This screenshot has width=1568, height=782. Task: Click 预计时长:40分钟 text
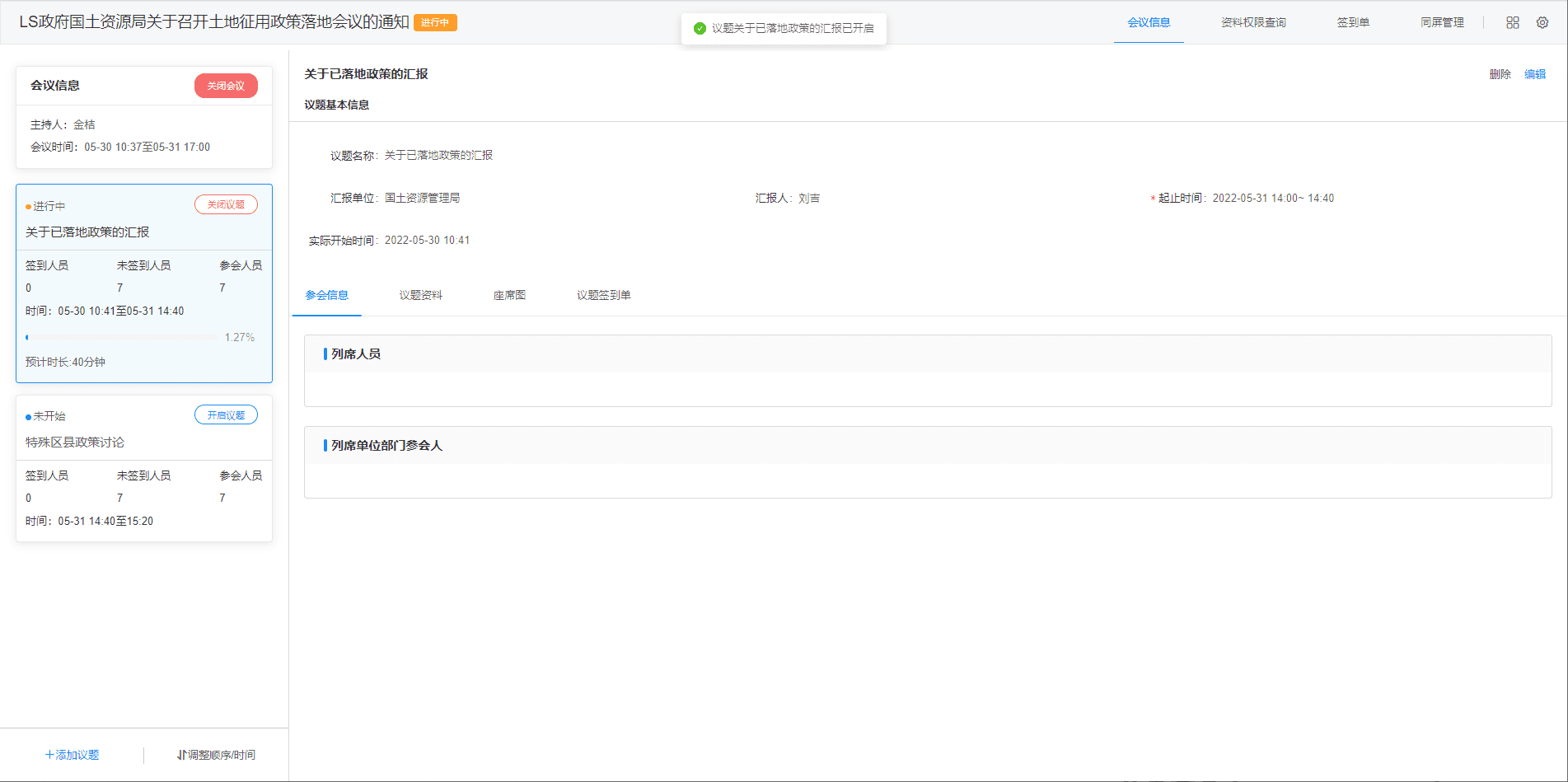[x=65, y=362]
